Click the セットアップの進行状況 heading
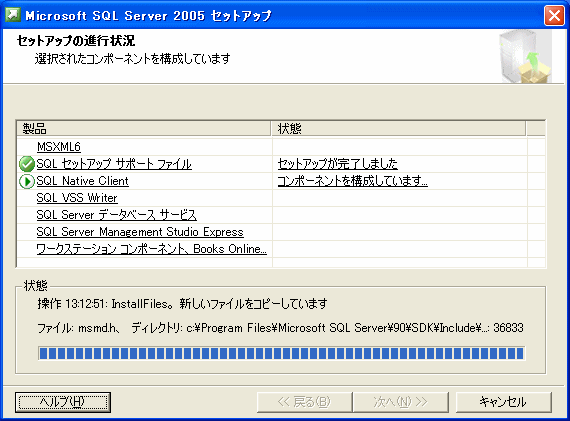 76,41
